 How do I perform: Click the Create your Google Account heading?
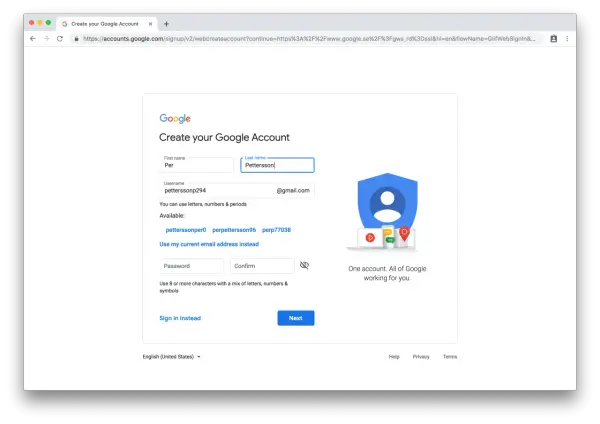click(224, 137)
